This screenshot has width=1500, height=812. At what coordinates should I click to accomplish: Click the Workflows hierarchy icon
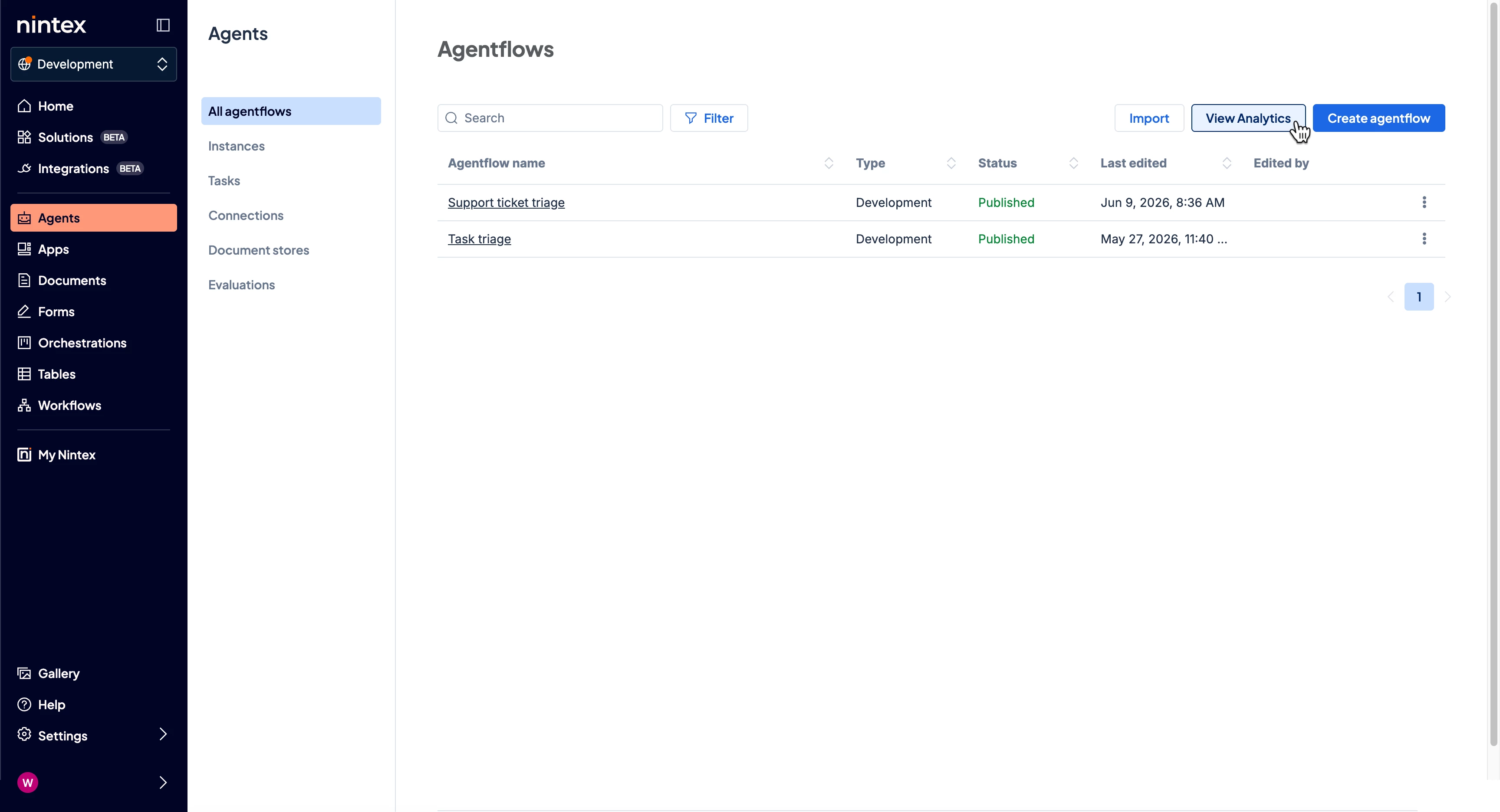(24, 406)
